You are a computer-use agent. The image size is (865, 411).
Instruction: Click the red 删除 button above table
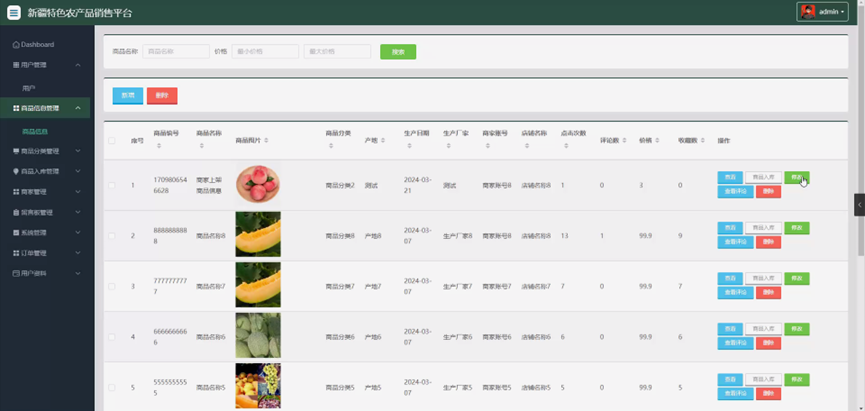tap(162, 95)
